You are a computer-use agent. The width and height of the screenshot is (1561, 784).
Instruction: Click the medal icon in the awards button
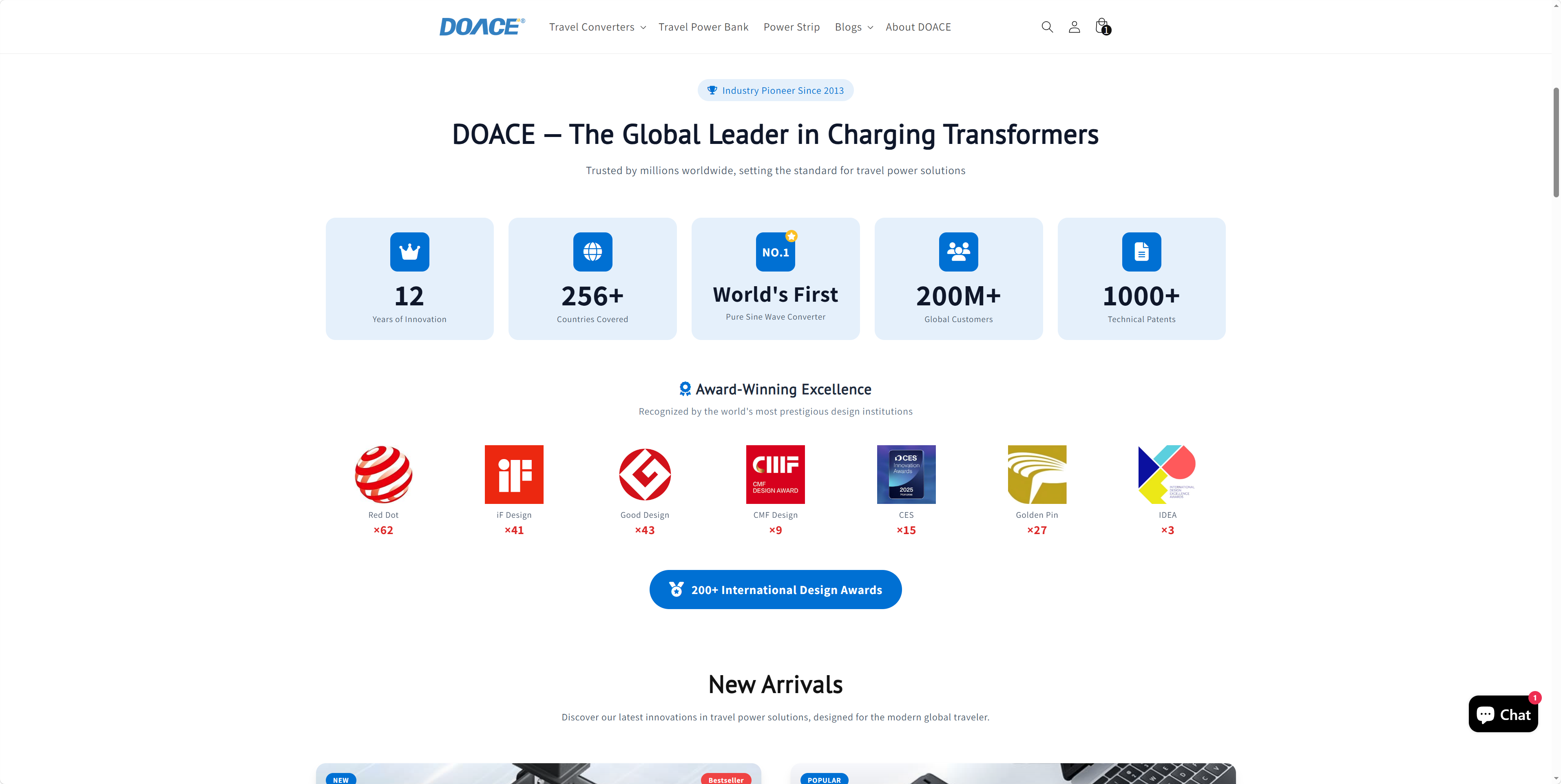click(676, 589)
